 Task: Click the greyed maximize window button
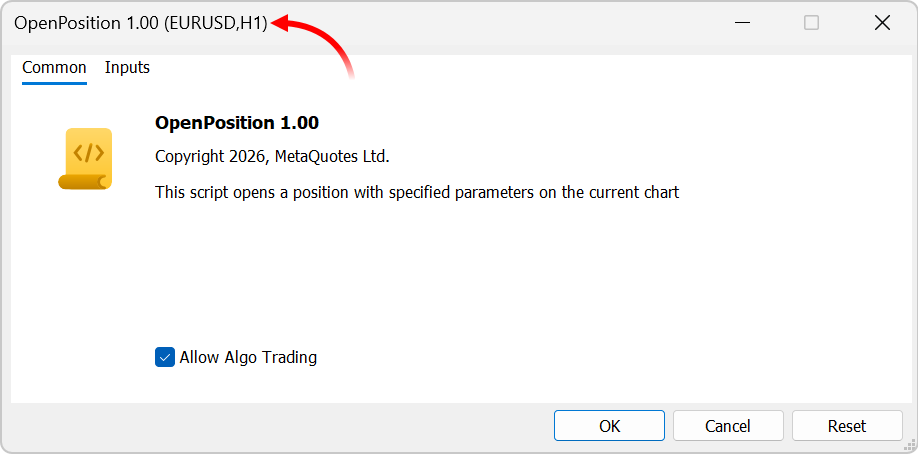pyautogui.click(x=812, y=23)
